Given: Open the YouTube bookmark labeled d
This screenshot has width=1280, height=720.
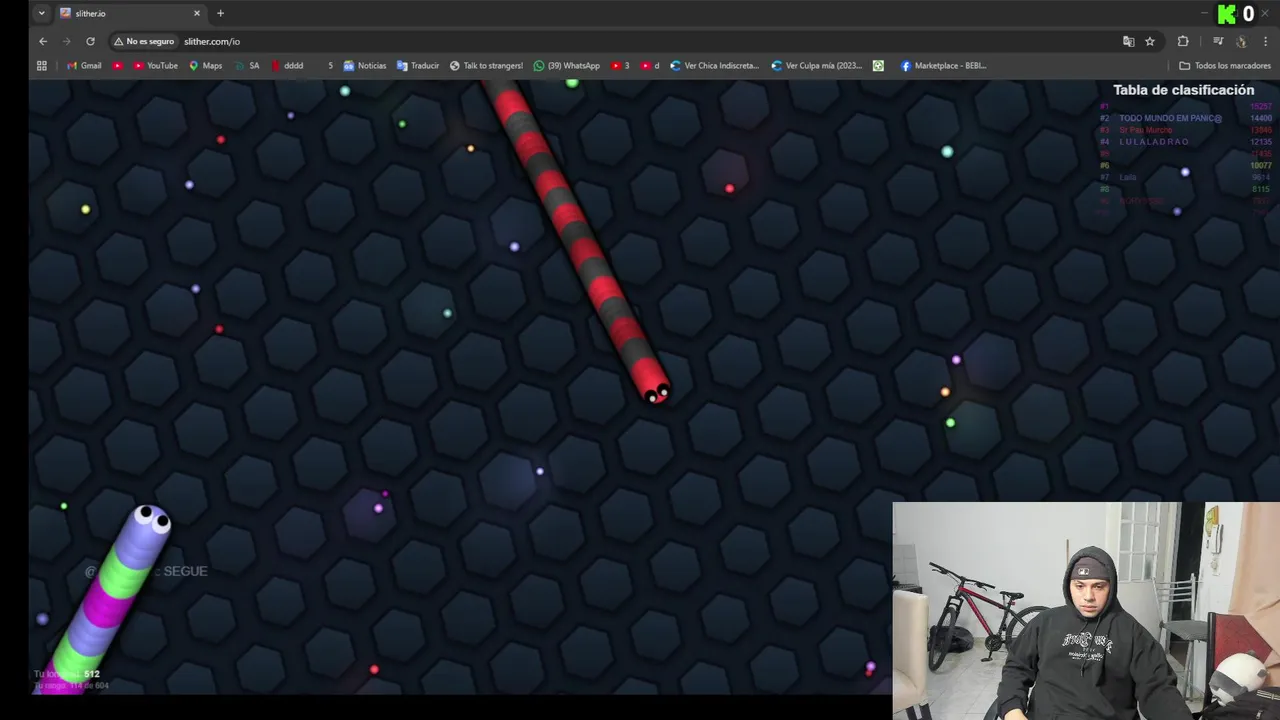Looking at the screenshot, I should point(650,65).
